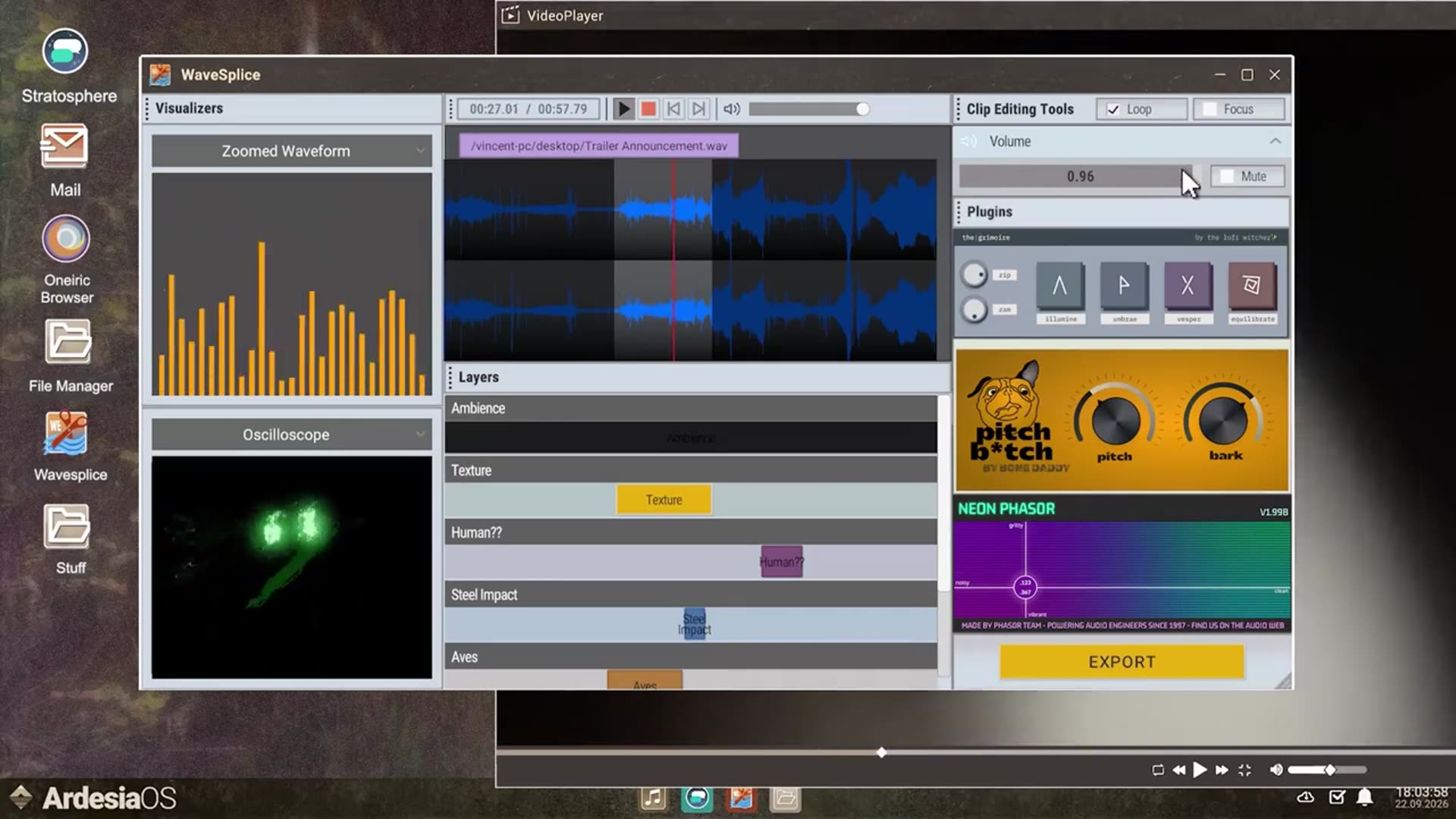Click the illumine rune button
Image resolution: width=1456 pixels, height=819 pixels.
pyautogui.click(x=1059, y=286)
